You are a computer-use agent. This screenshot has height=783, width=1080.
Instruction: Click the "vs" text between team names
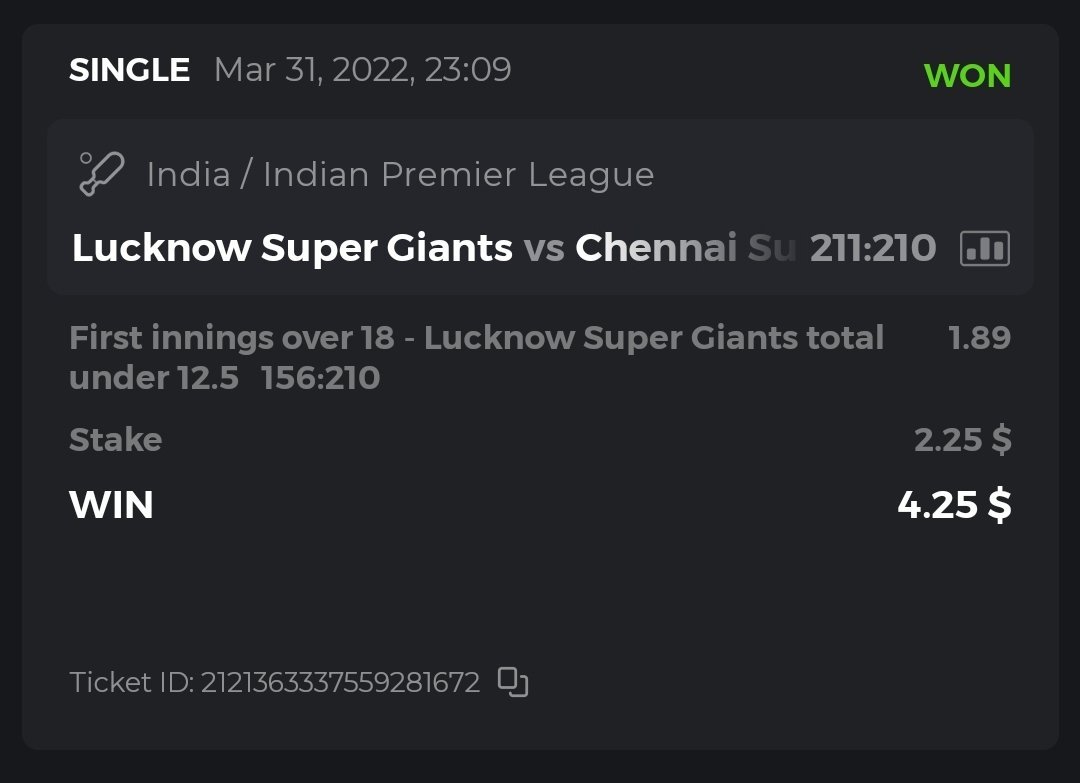[544, 248]
